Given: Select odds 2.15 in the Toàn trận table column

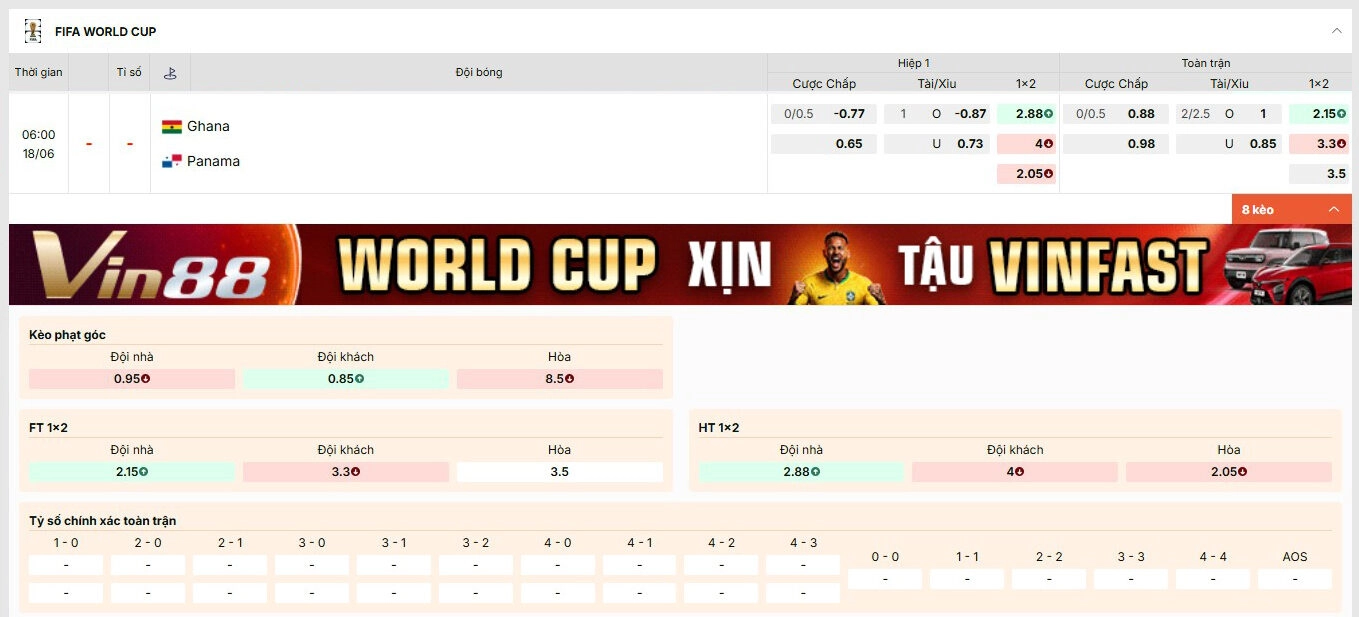Looking at the screenshot, I should coord(1319,114).
